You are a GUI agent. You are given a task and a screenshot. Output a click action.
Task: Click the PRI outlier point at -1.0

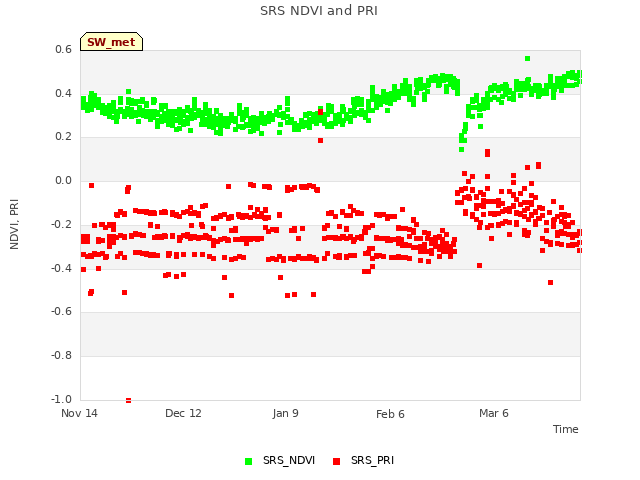(x=129, y=400)
